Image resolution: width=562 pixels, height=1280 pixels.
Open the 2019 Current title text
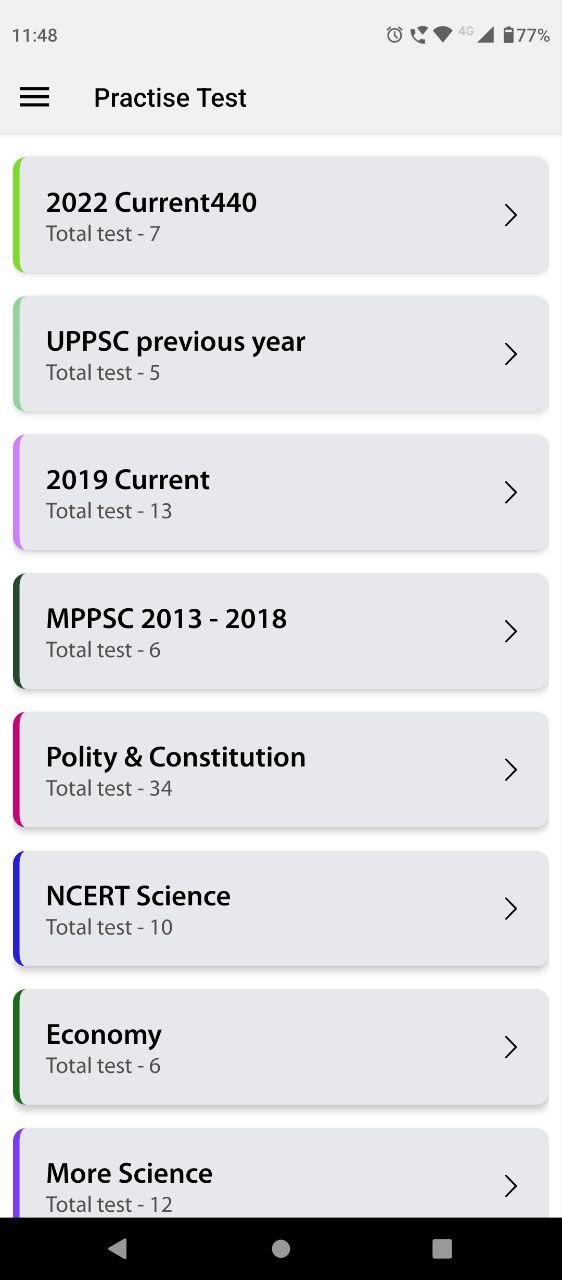coord(128,479)
